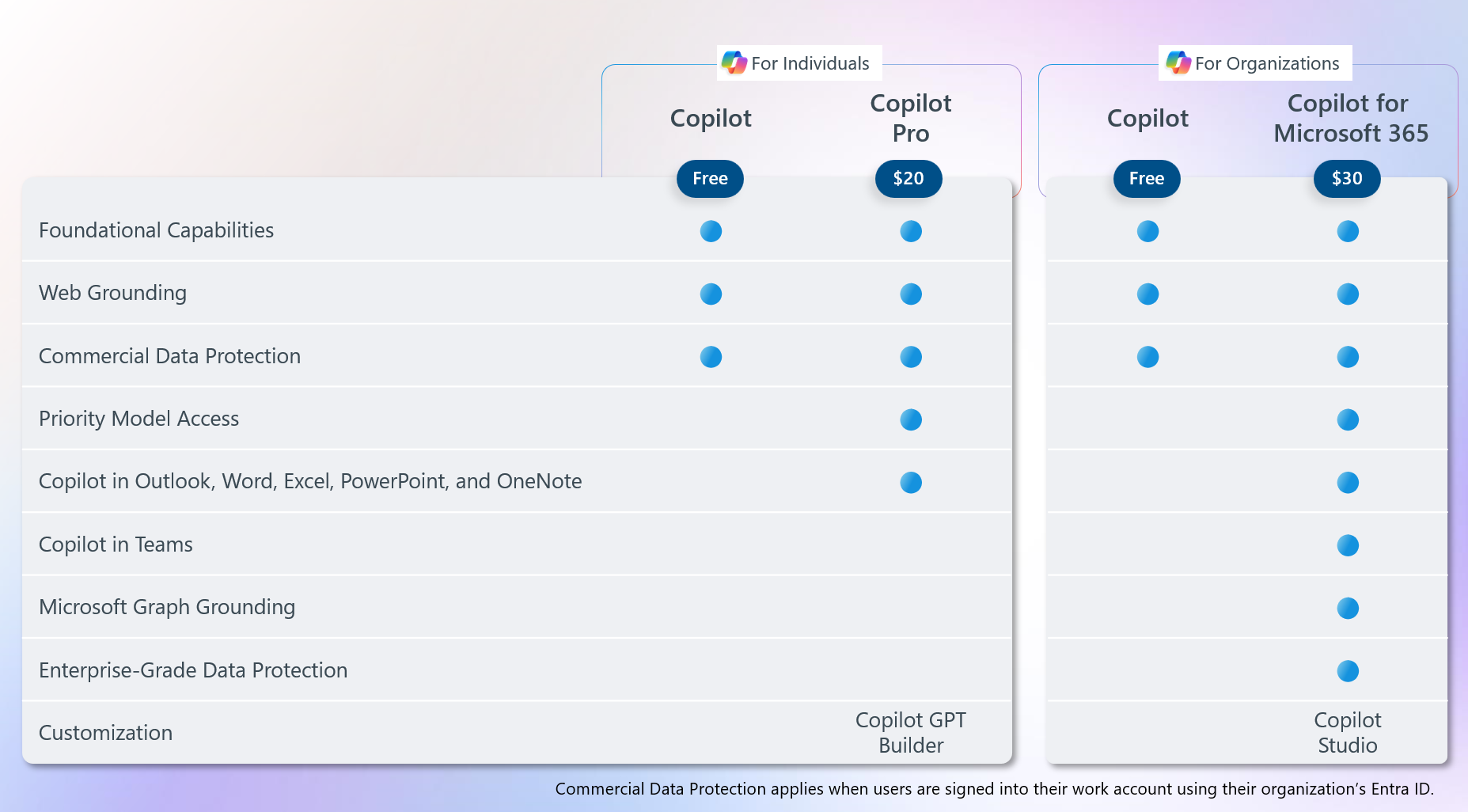Click the Copilot logo beside For Individuals

click(x=734, y=63)
